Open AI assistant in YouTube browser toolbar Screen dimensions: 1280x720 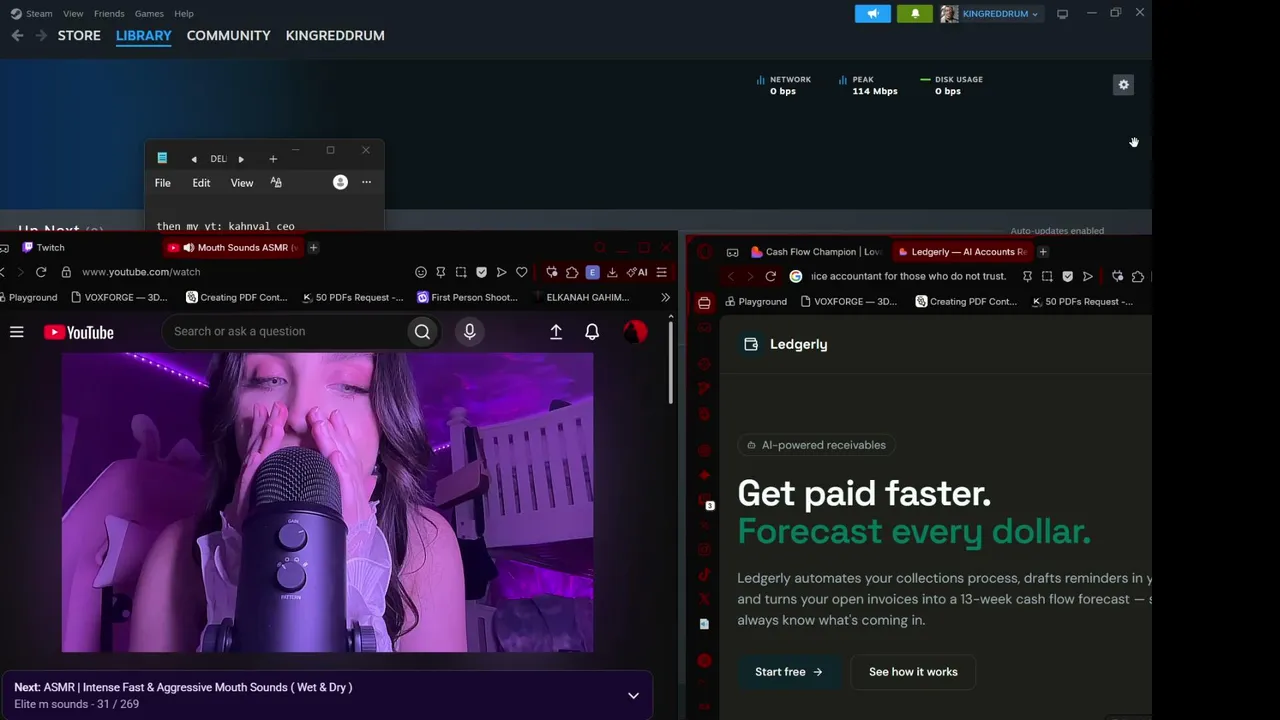(637, 272)
